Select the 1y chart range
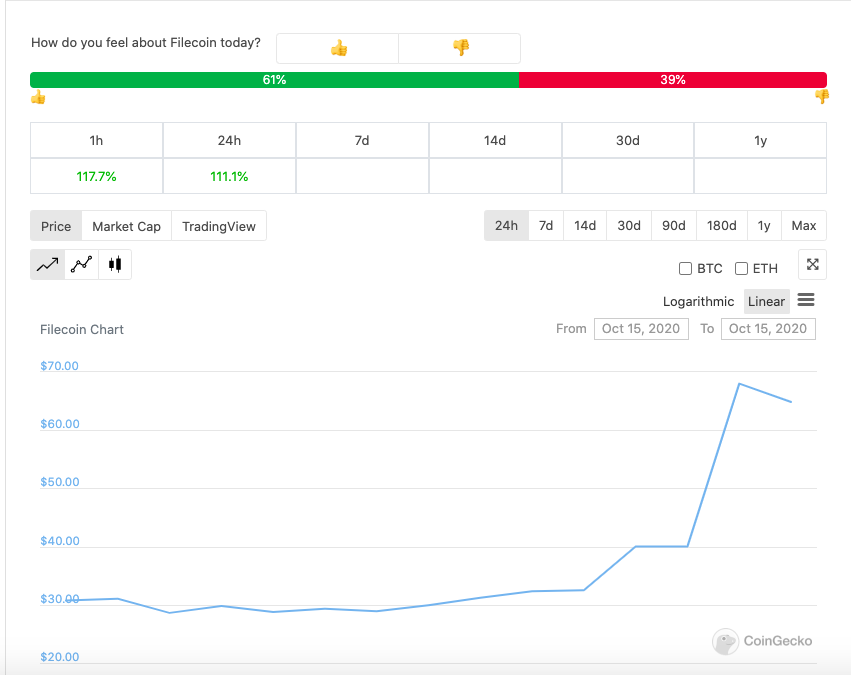Viewport: 851px width, 675px height. (764, 226)
